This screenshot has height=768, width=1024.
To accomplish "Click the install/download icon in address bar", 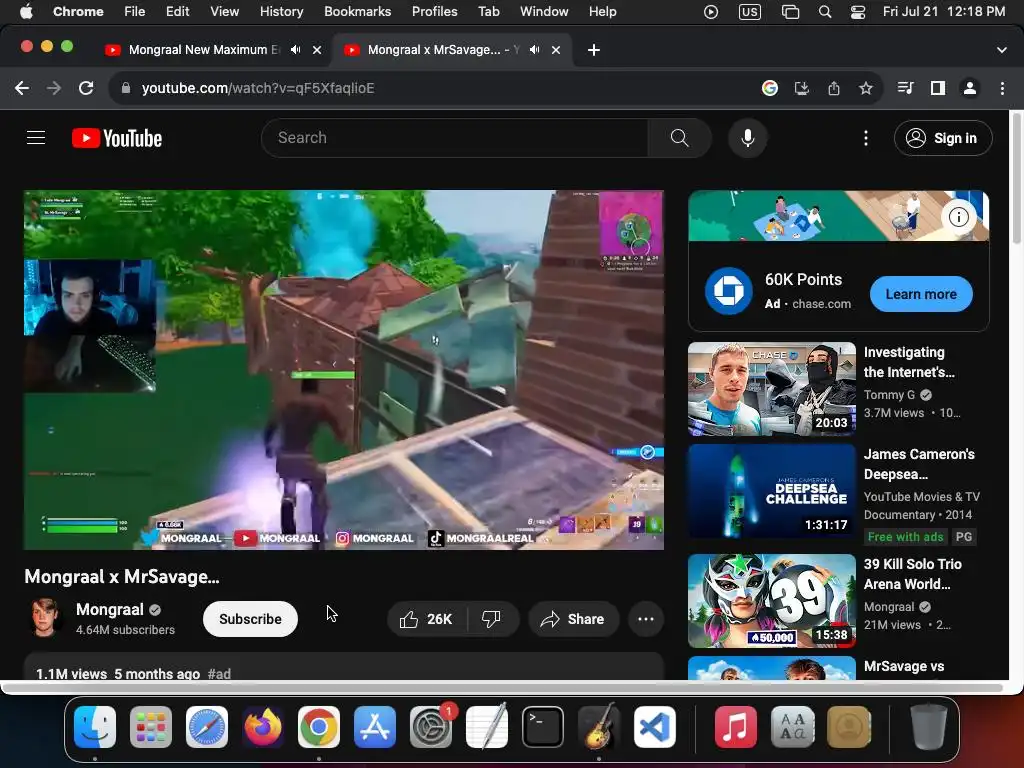I will click(x=802, y=88).
